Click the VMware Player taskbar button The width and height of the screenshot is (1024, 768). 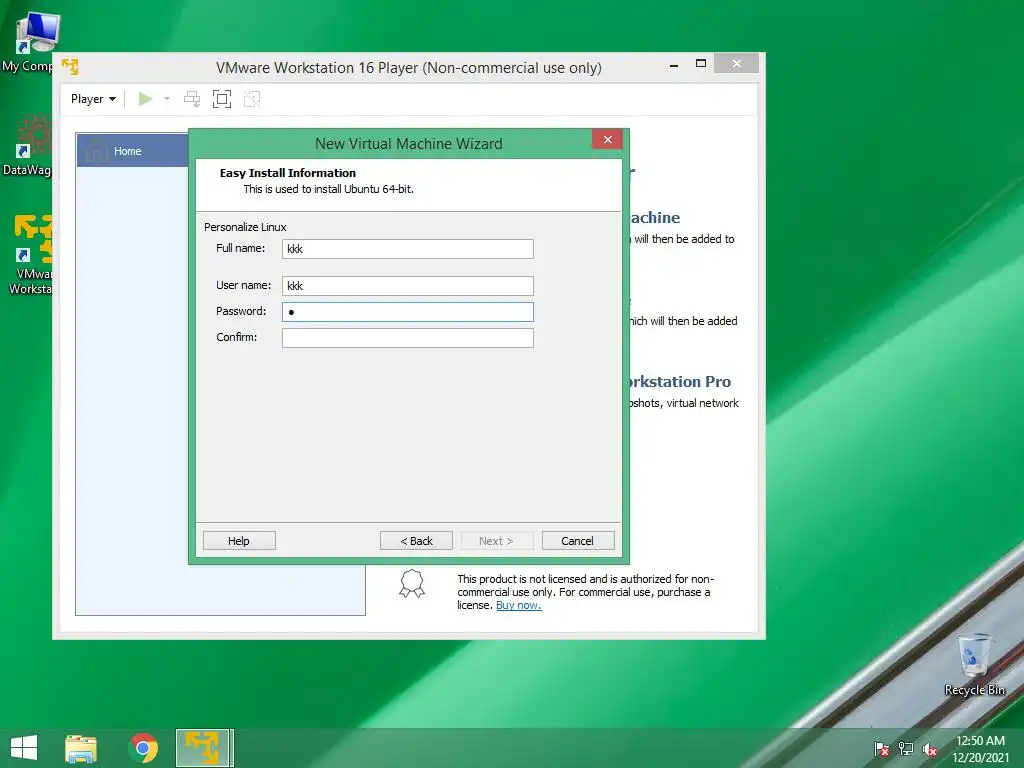click(204, 748)
